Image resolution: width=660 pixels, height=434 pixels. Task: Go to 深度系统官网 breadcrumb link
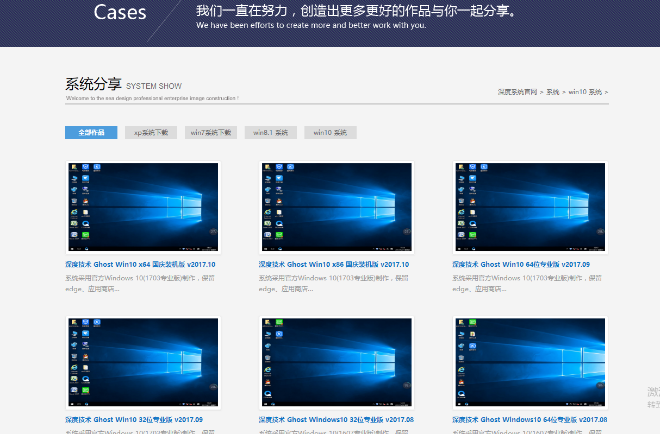point(517,91)
